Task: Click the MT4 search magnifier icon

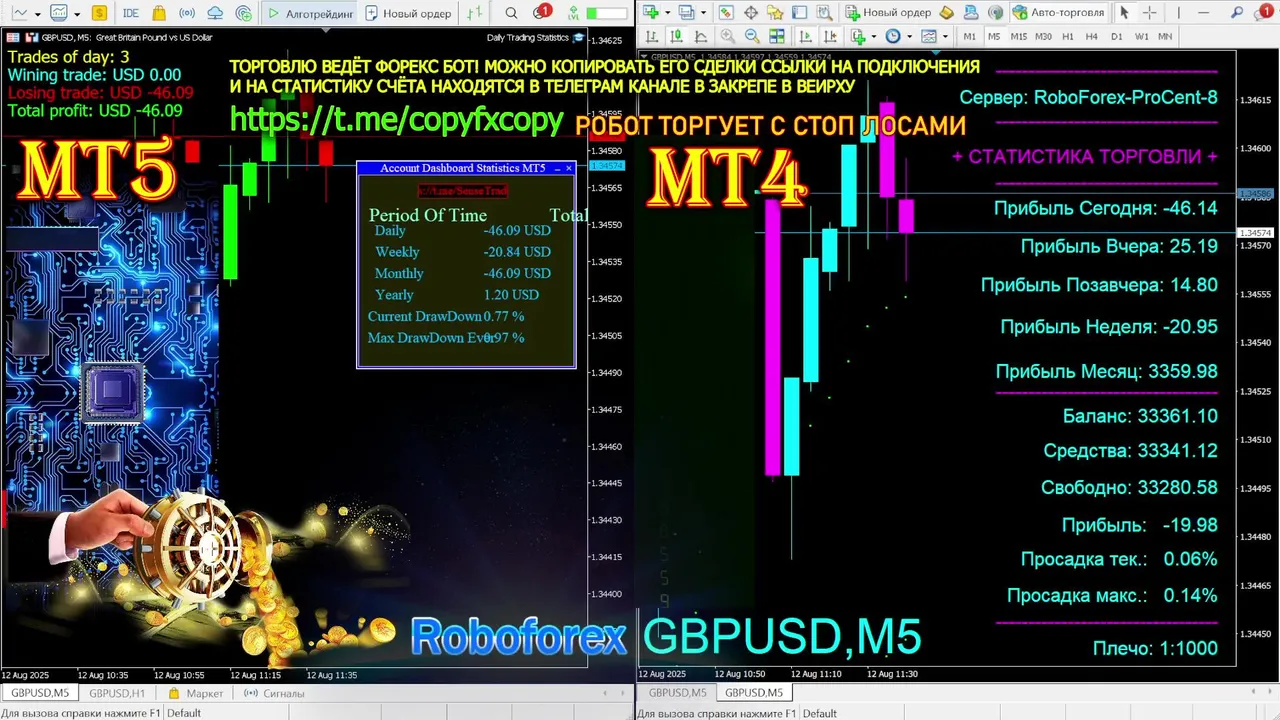Action: click(1237, 12)
